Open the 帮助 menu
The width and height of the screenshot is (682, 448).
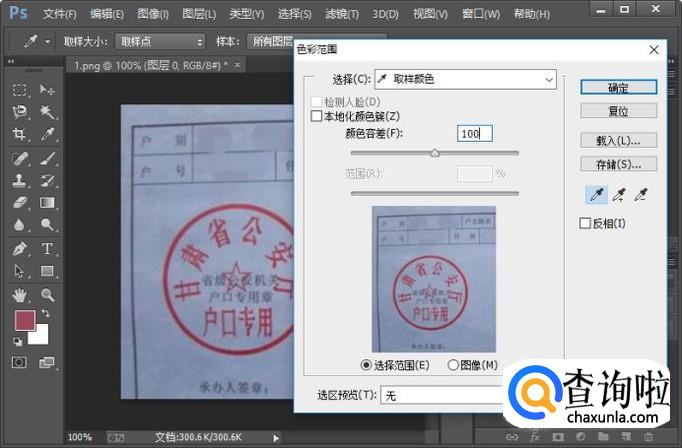[x=532, y=14]
